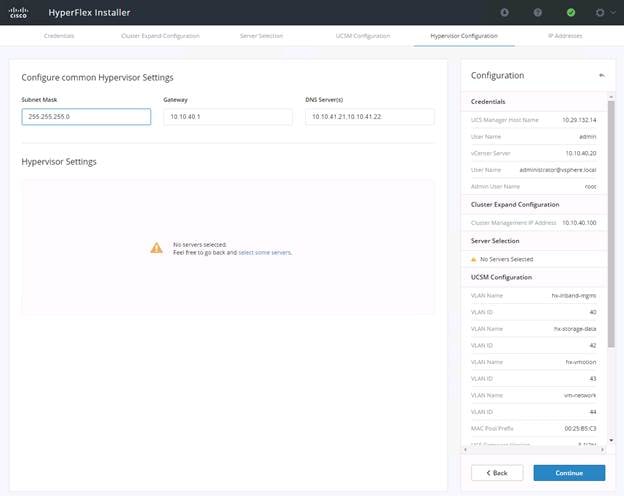Click the hx-inband-mgmt VLAN name
This screenshot has height=496, width=624.
(573, 295)
